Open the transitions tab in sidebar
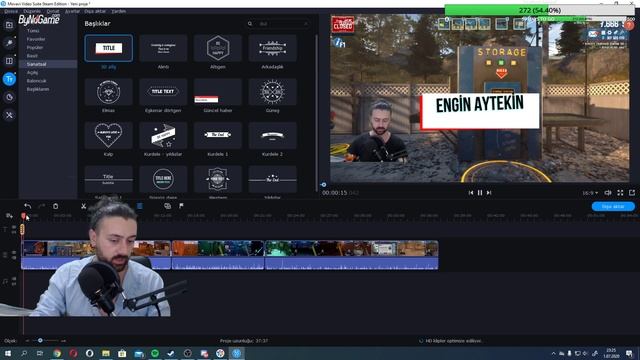This screenshot has height=360, width=640. (9, 61)
